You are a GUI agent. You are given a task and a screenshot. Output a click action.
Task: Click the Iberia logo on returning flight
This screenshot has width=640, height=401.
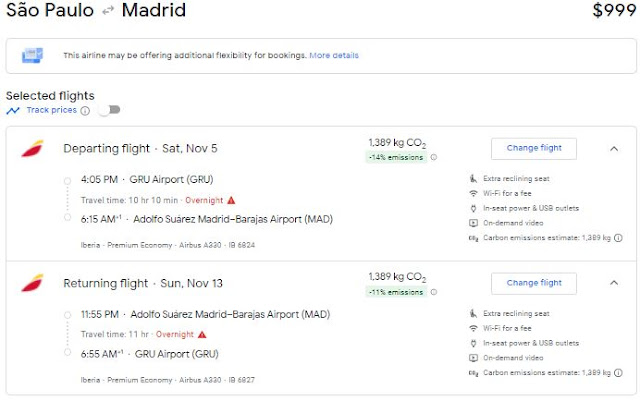click(32, 283)
